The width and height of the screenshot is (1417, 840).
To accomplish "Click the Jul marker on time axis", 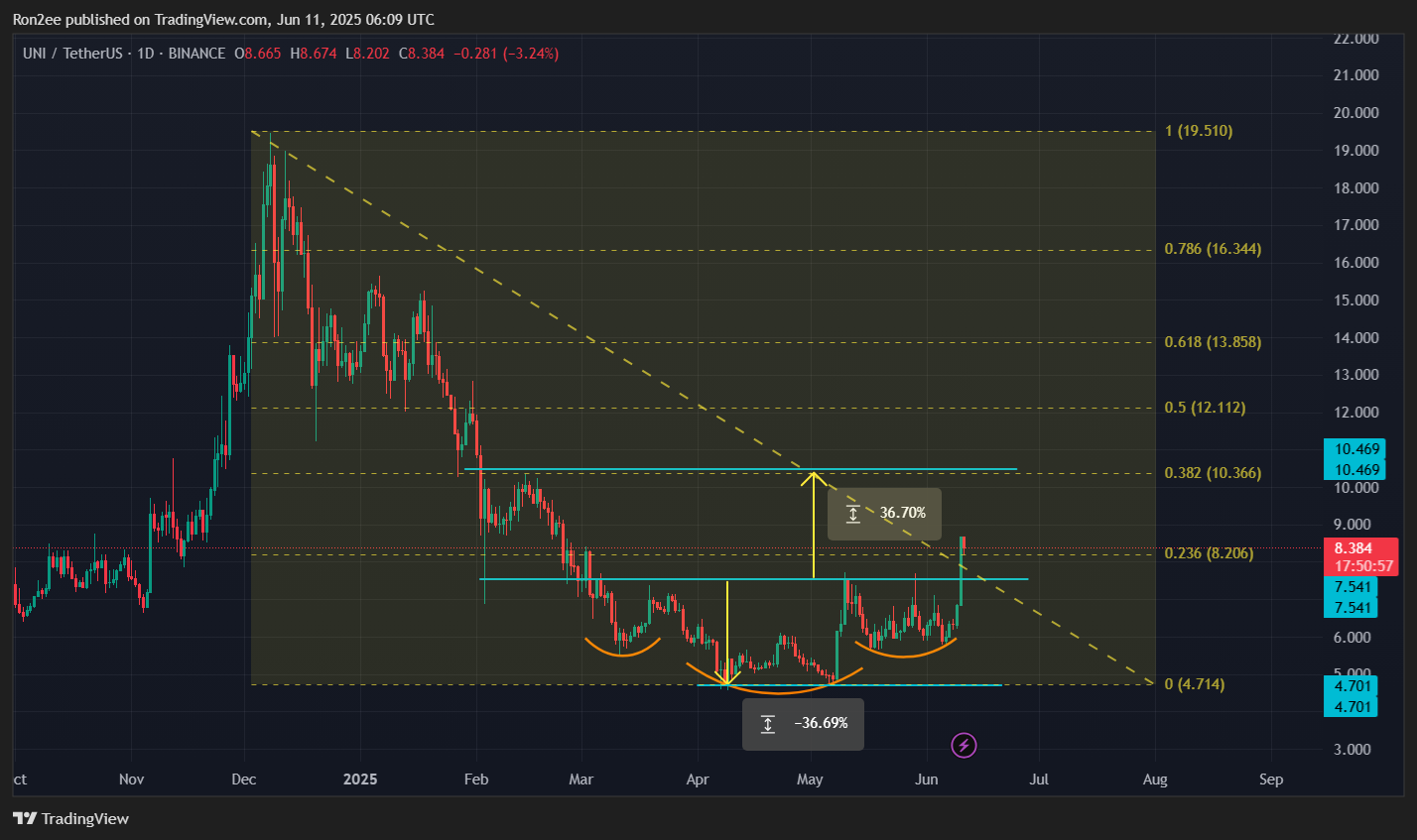I will pyautogui.click(x=1040, y=780).
